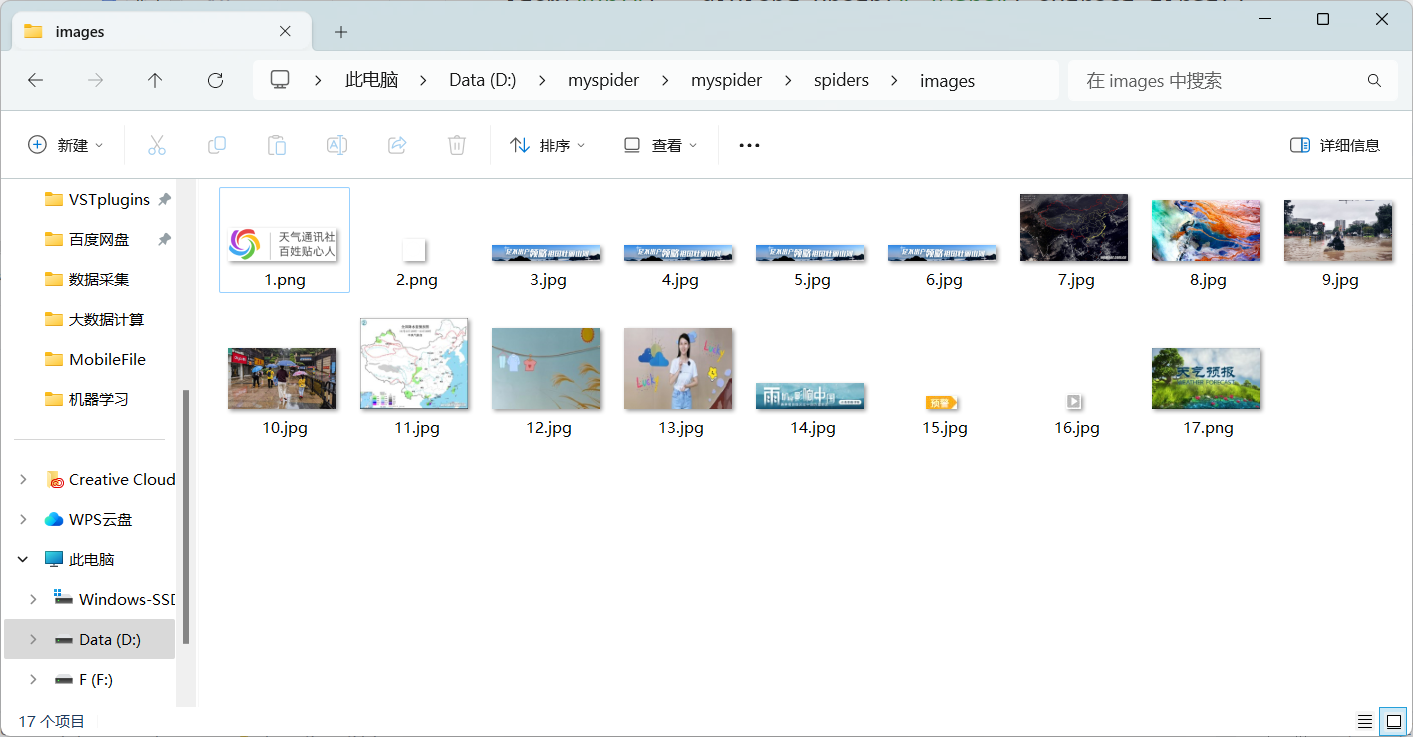Screen dimensions: 1413x737
Task: Expand the Data (D:) drive node
Action: pyautogui.click(x=33, y=639)
